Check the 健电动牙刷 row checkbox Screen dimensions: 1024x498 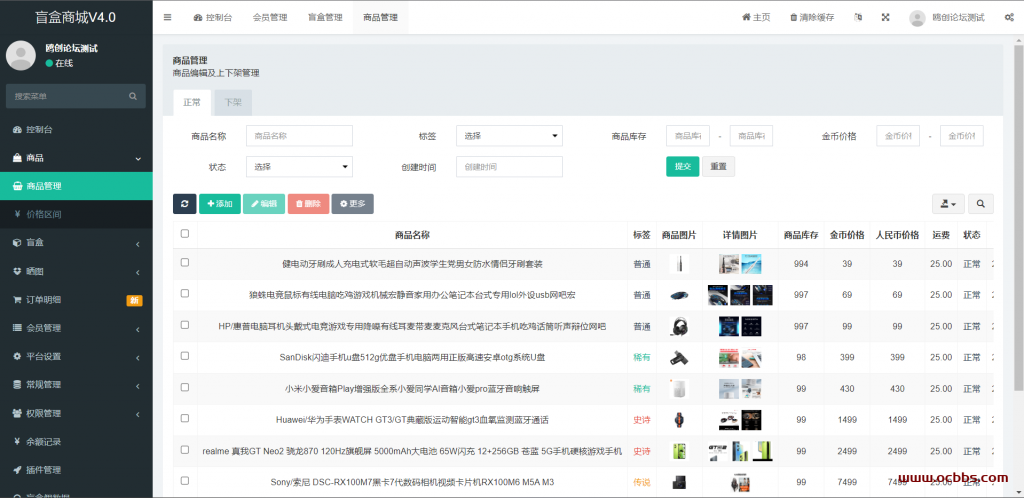[x=185, y=262]
